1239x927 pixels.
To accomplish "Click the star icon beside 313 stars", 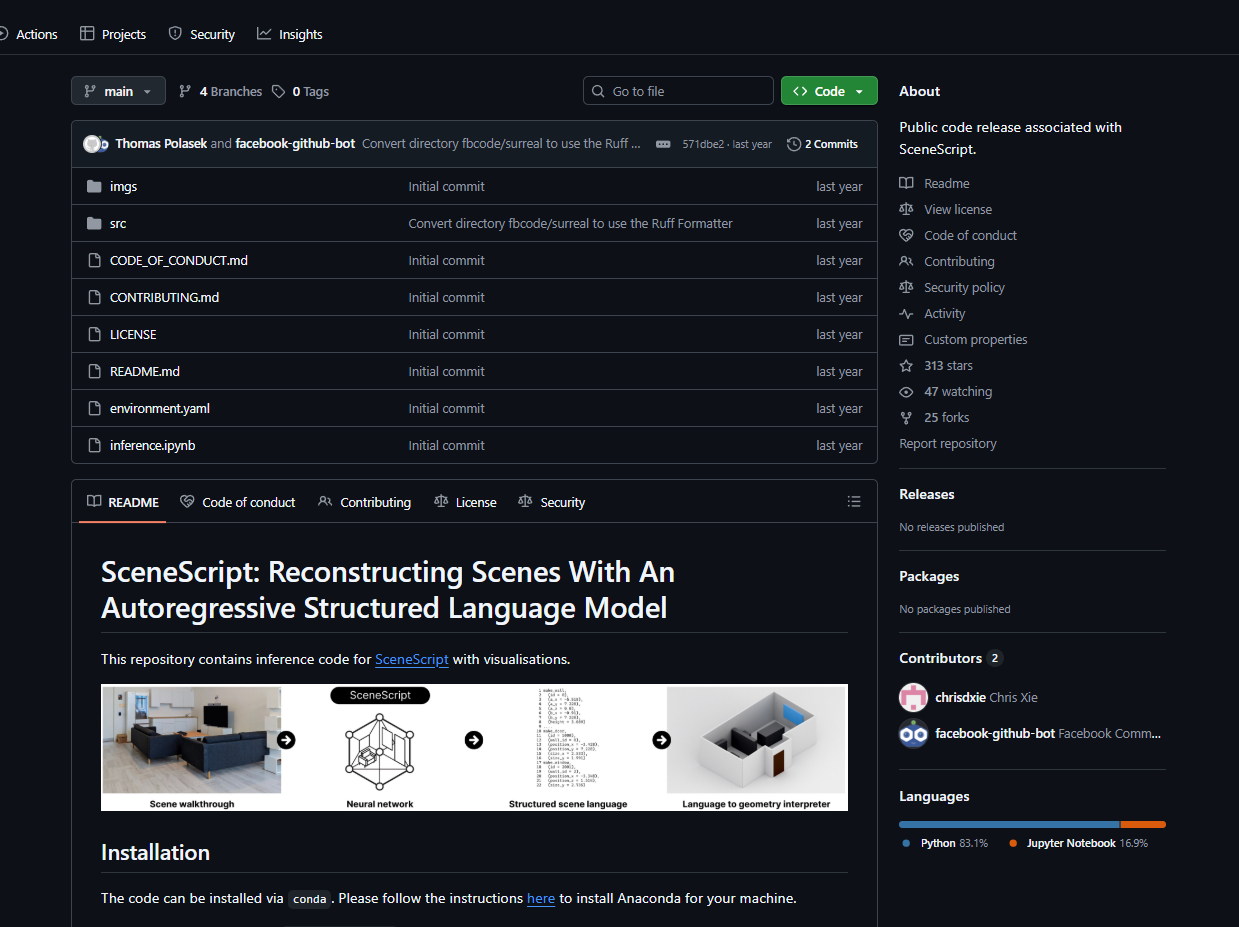I will coord(906,365).
